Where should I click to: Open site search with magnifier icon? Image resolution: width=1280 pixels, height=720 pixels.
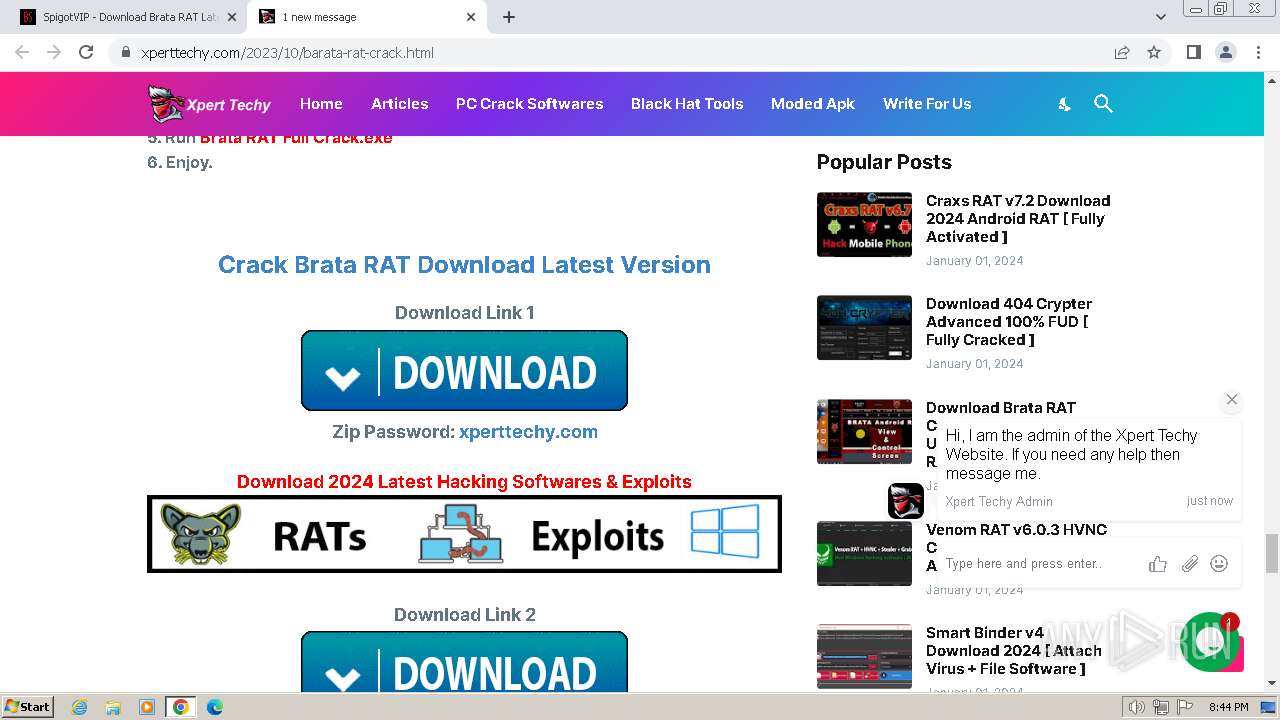pyautogui.click(x=1103, y=104)
